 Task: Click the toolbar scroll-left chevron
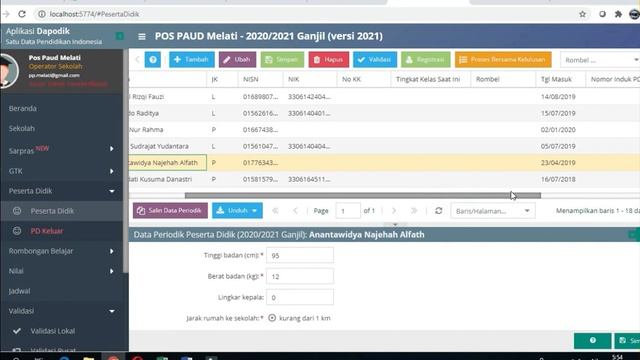137,60
